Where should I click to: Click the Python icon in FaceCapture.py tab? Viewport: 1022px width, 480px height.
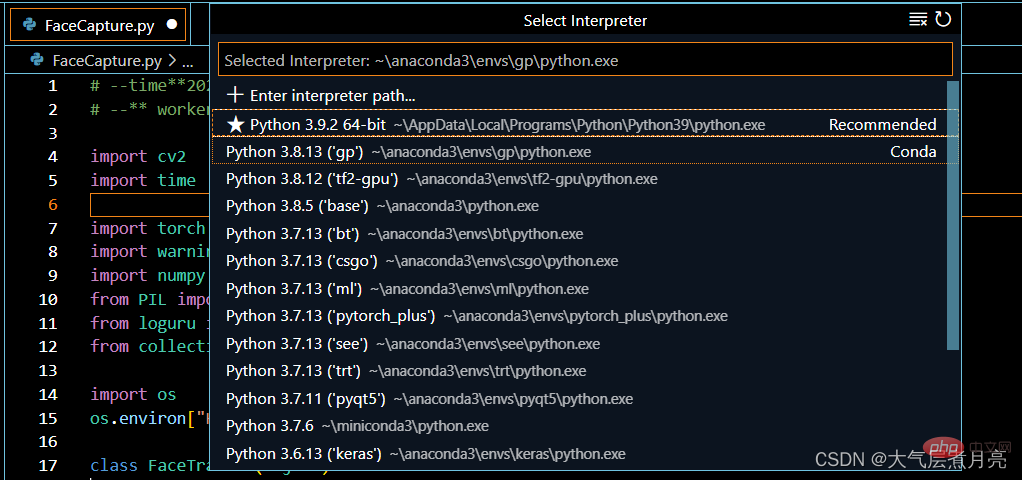pos(30,24)
